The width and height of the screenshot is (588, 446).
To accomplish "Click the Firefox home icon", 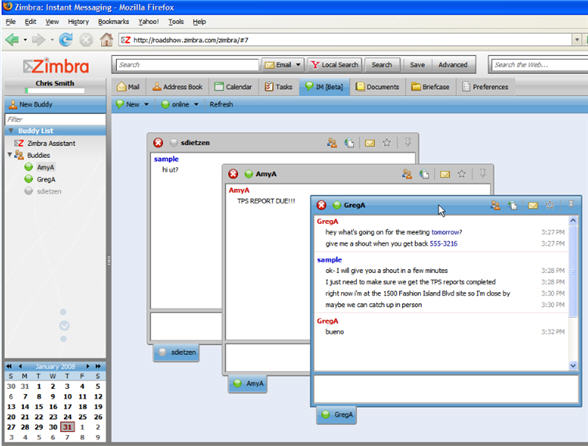I will [x=106, y=39].
